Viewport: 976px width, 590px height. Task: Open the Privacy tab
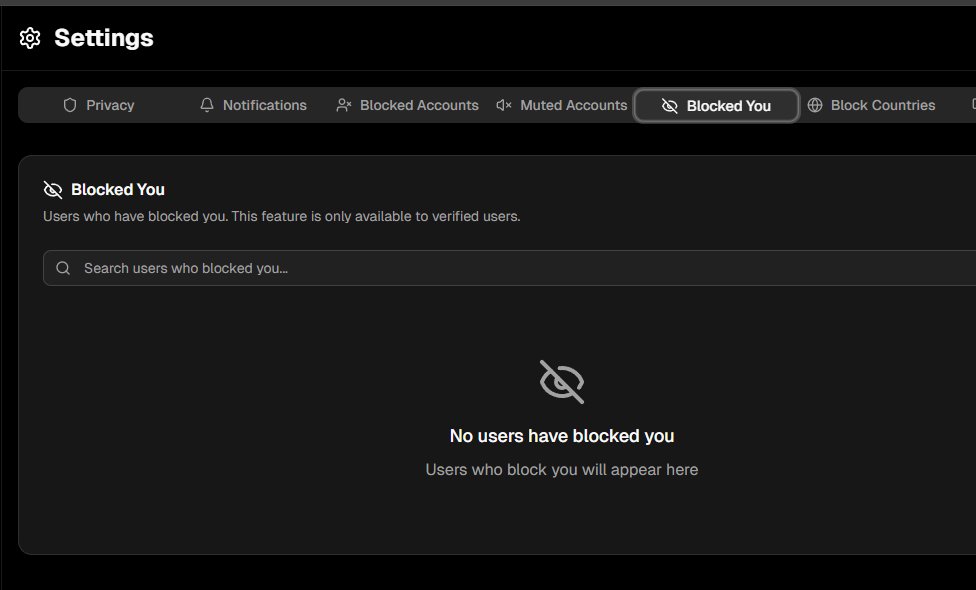99,105
